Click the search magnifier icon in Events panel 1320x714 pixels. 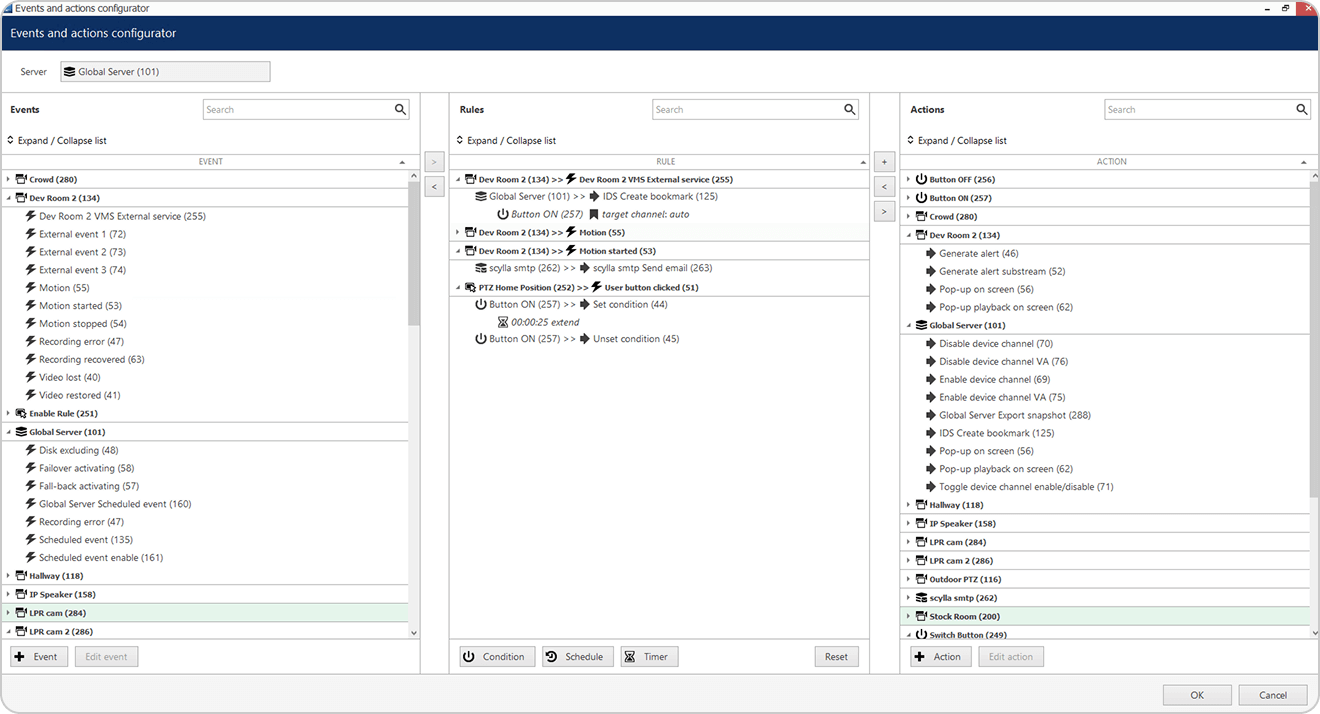[400, 110]
